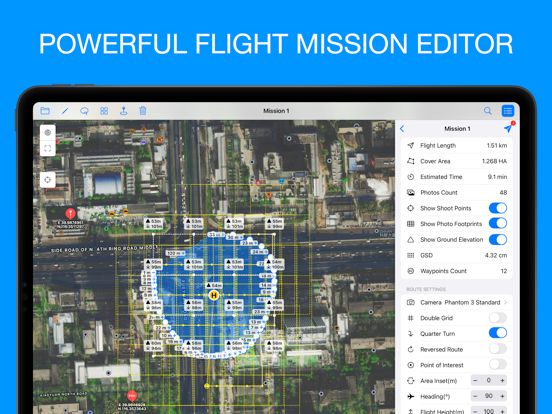Screen dimensions: 552x414
Task: Enable Point of Interest switch
Action: [x=498, y=365]
